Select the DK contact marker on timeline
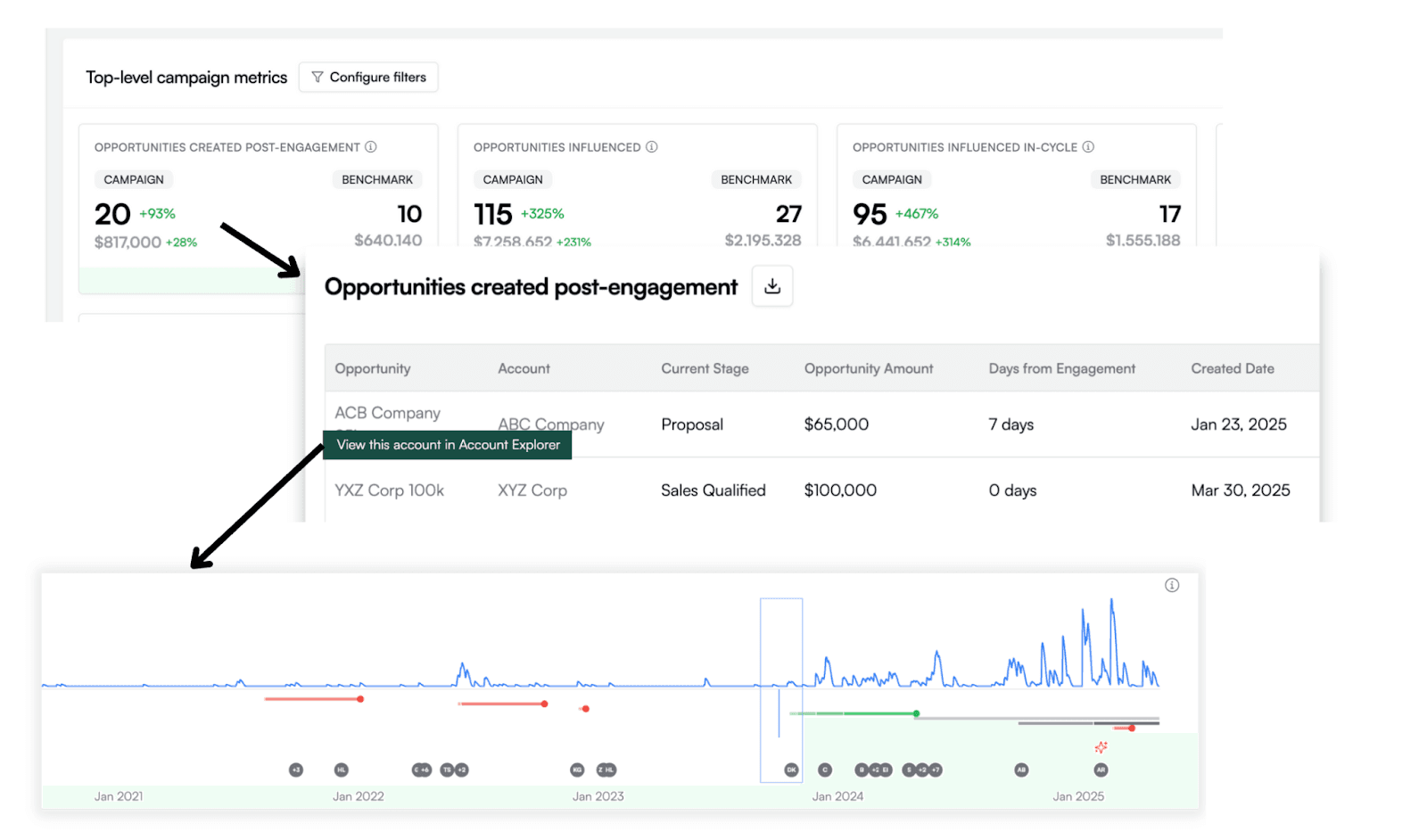 coord(791,770)
